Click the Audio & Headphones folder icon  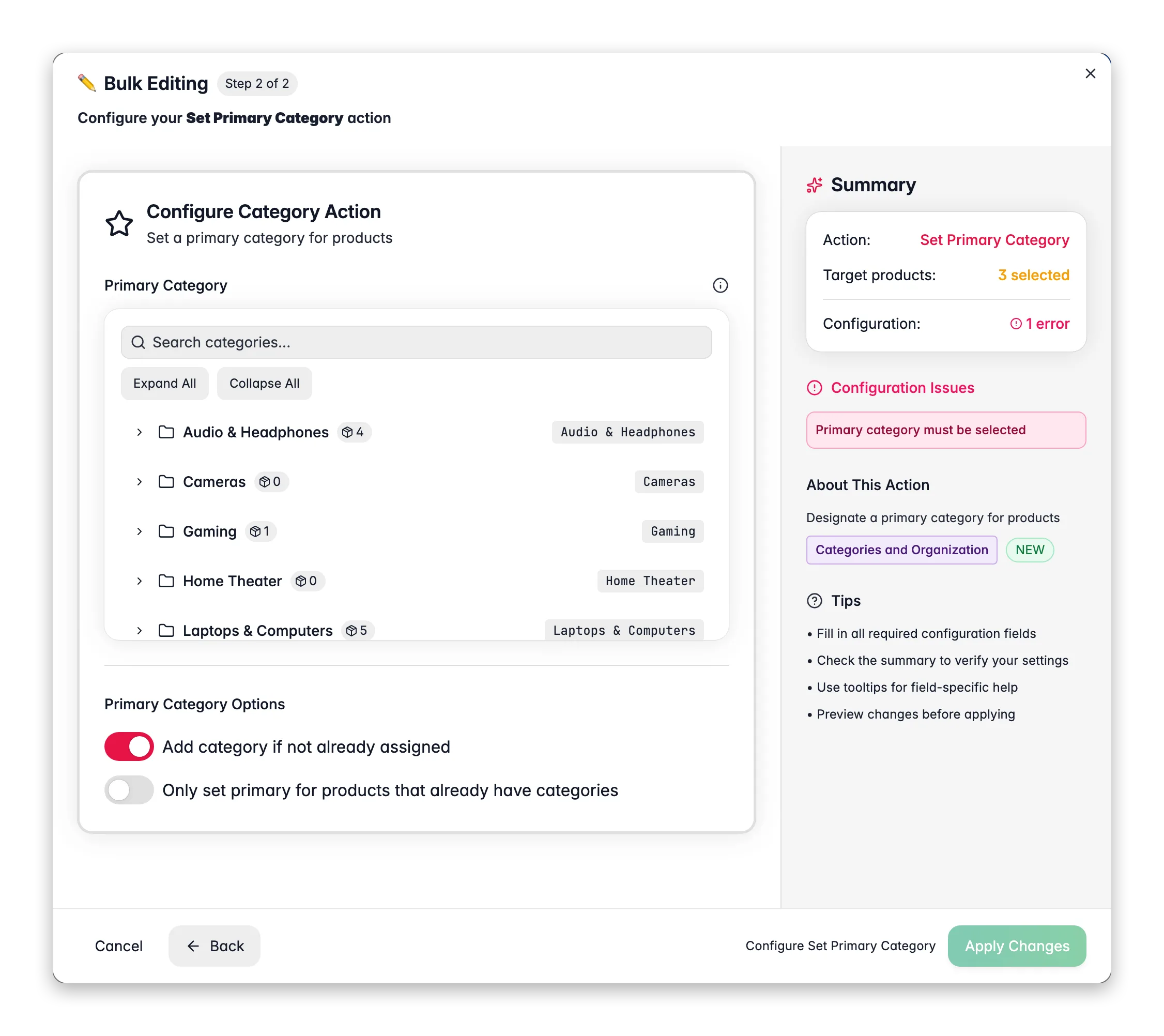pyautogui.click(x=166, y=432)
